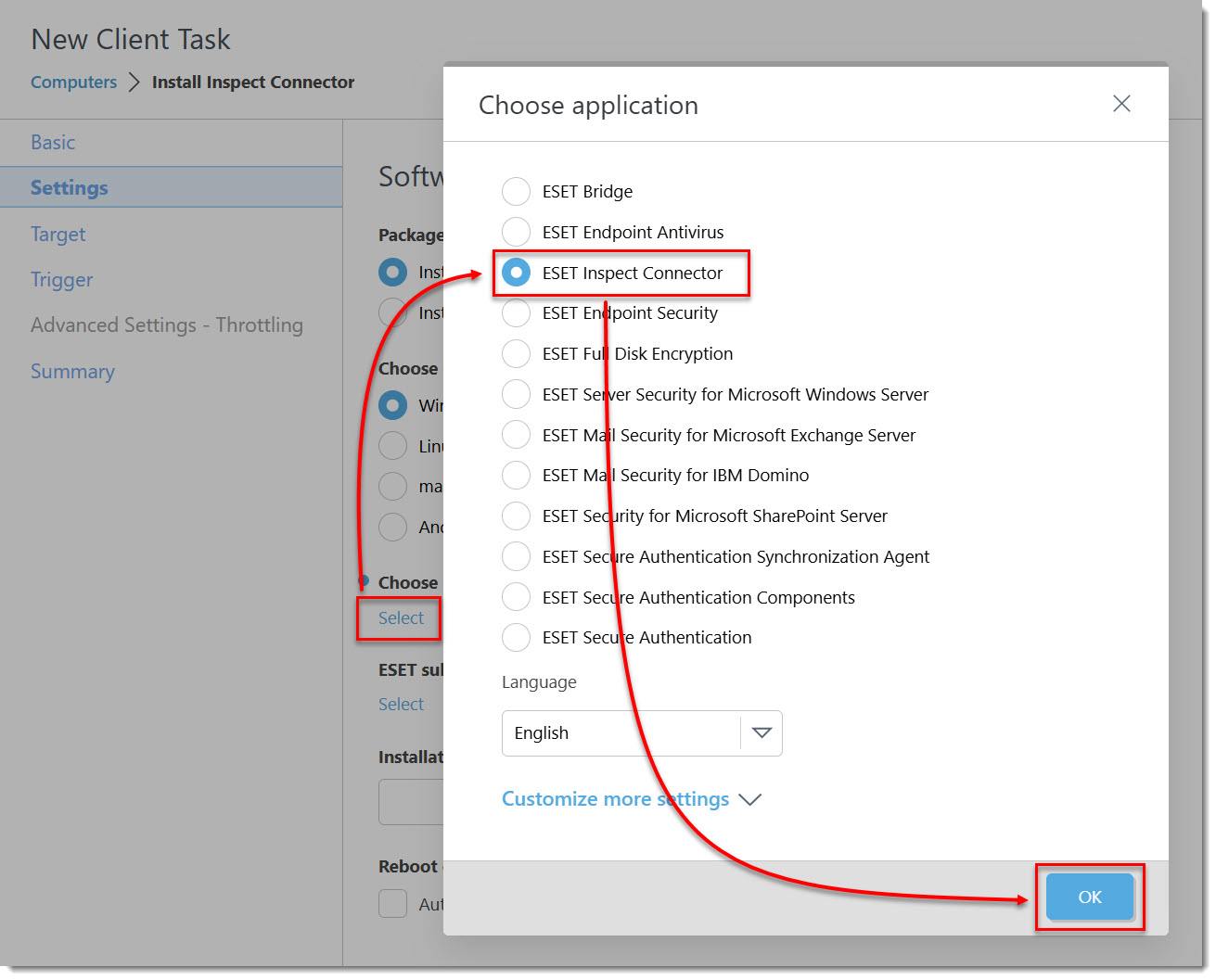Select the Linux OS radio behind the dialog

(393, 446)
